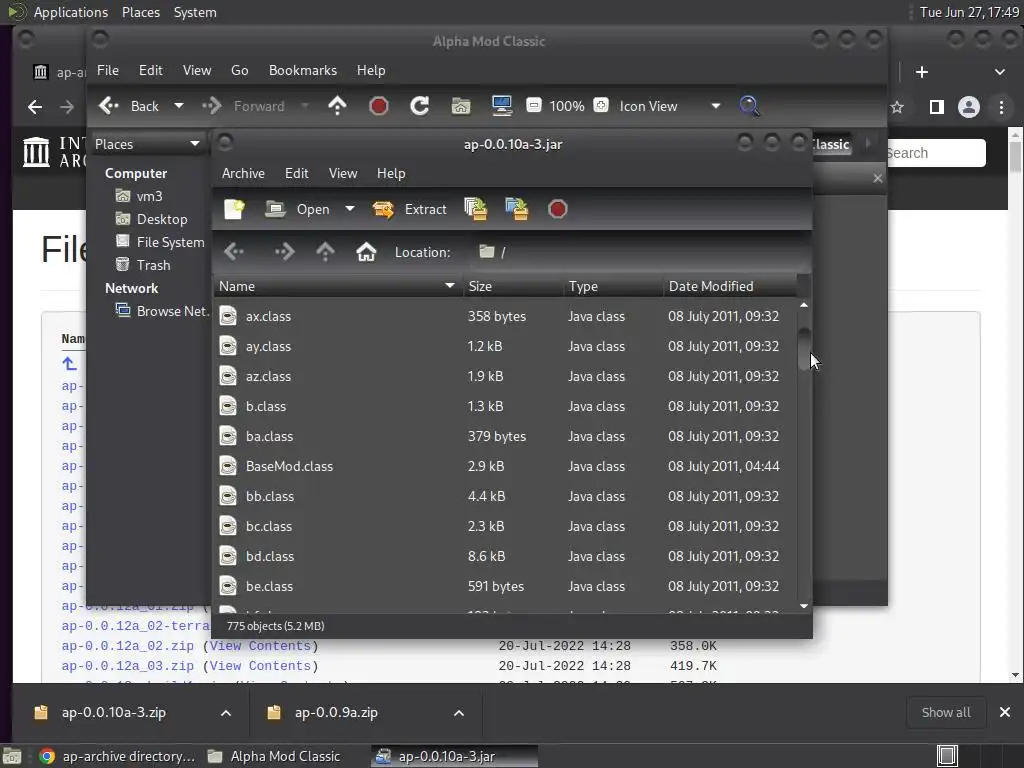Sort by Date Modified column header
The width and height of the screenshot is (1024, 768).
pyautogui.click(x=729, y=286)
